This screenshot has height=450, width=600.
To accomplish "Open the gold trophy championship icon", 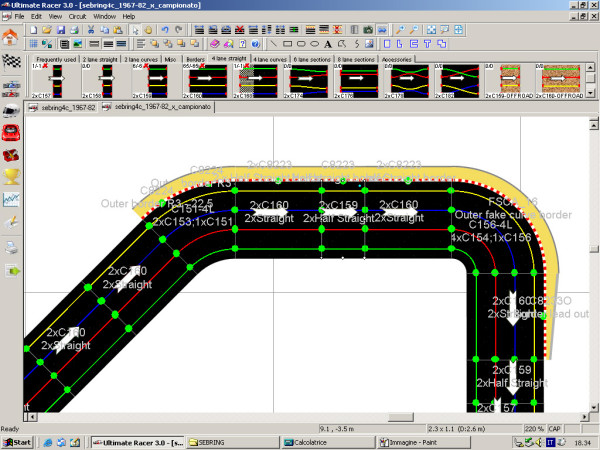I will pyautogui.click(x=11, y=177).
